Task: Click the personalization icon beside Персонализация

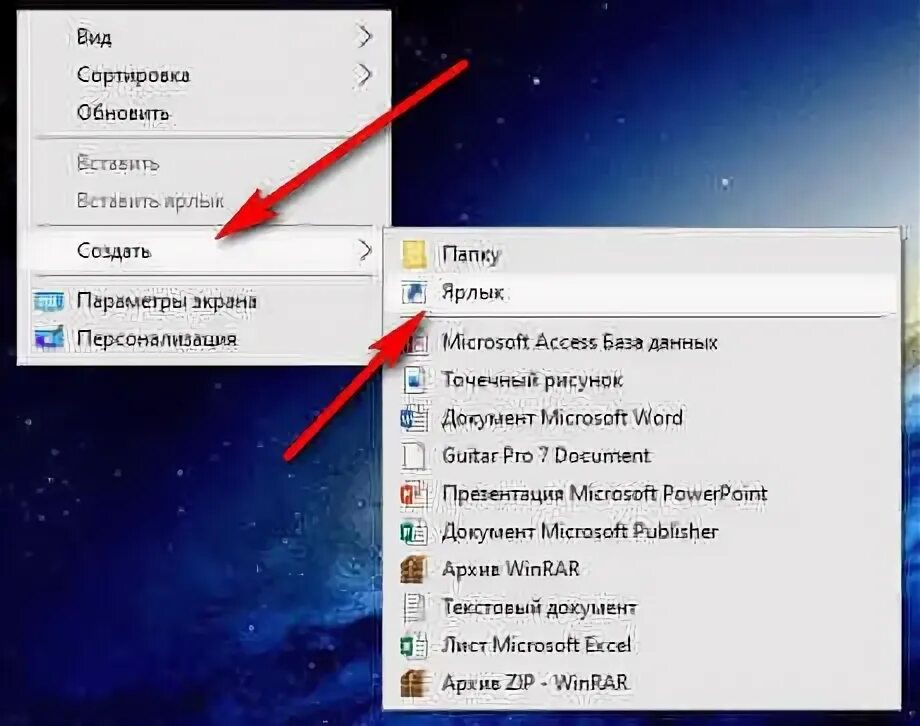Action: tap(49, 339)
